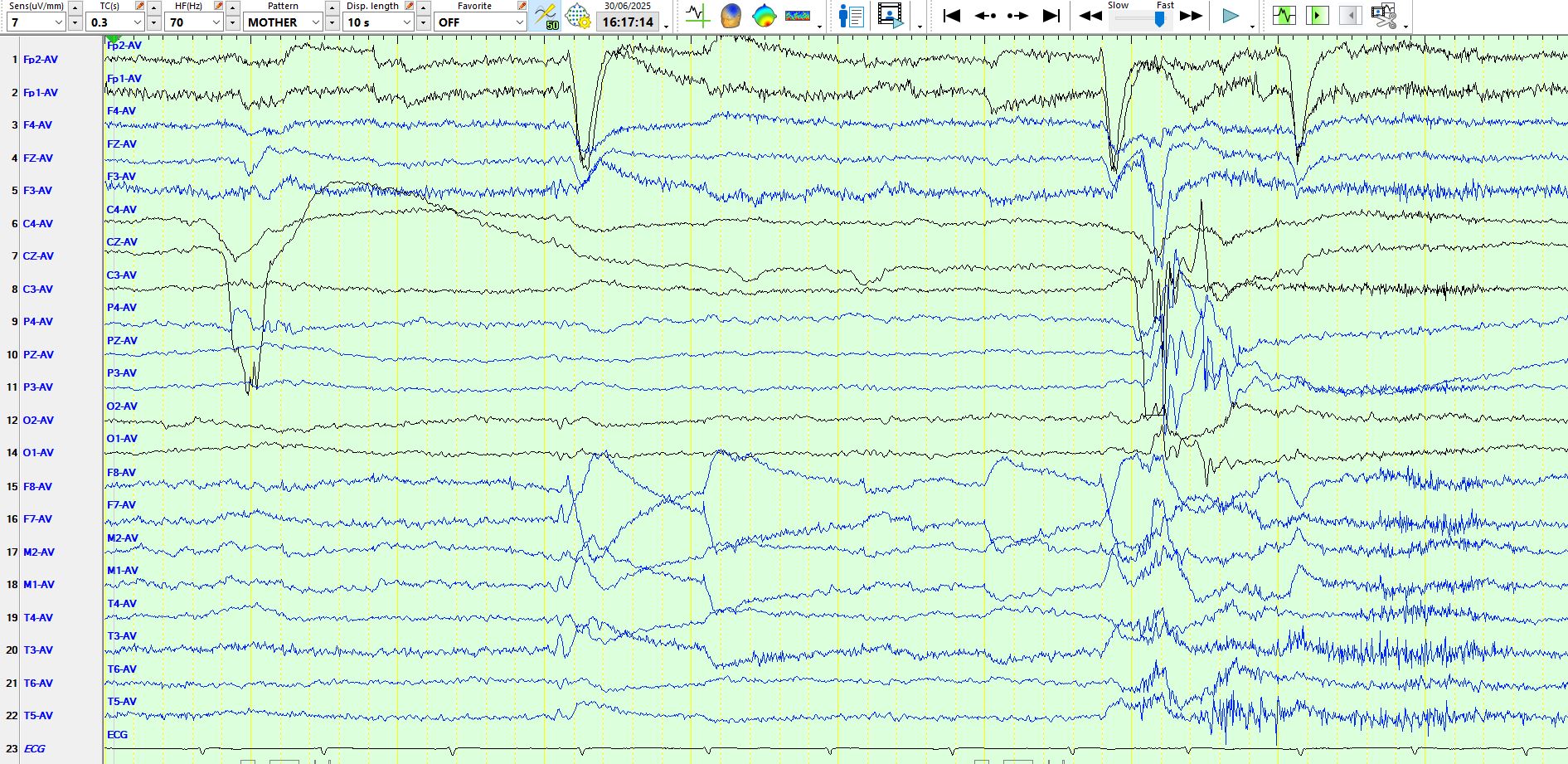Open the Disp. length dropdown showing 10 s
The height and width of the screenshot is (764, 1568).
coord(378,22)
